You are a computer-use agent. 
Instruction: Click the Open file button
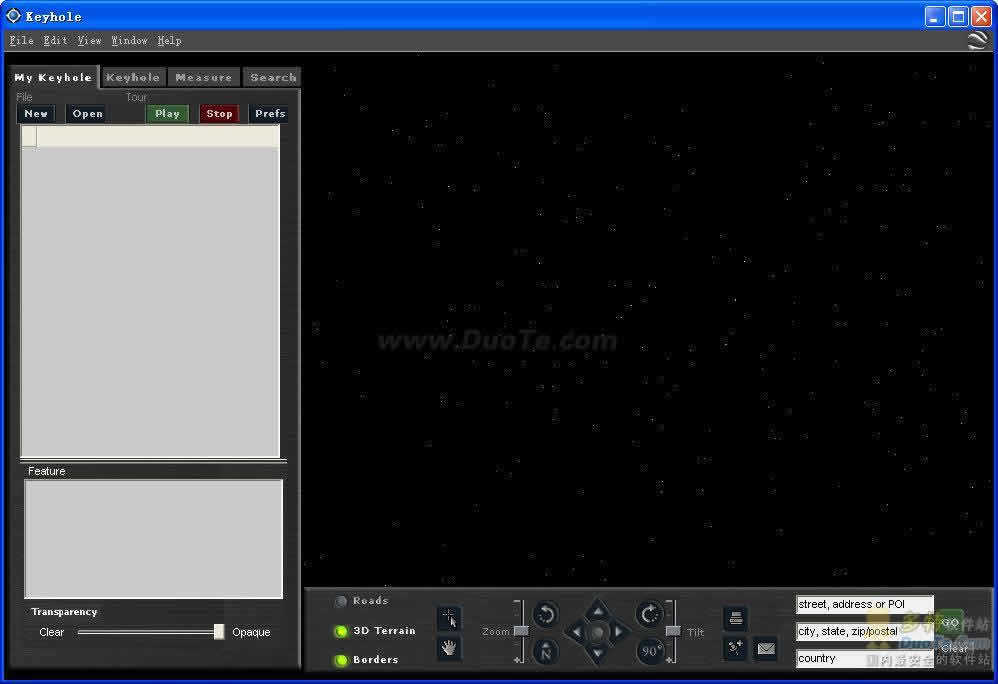tap(87, 114)
